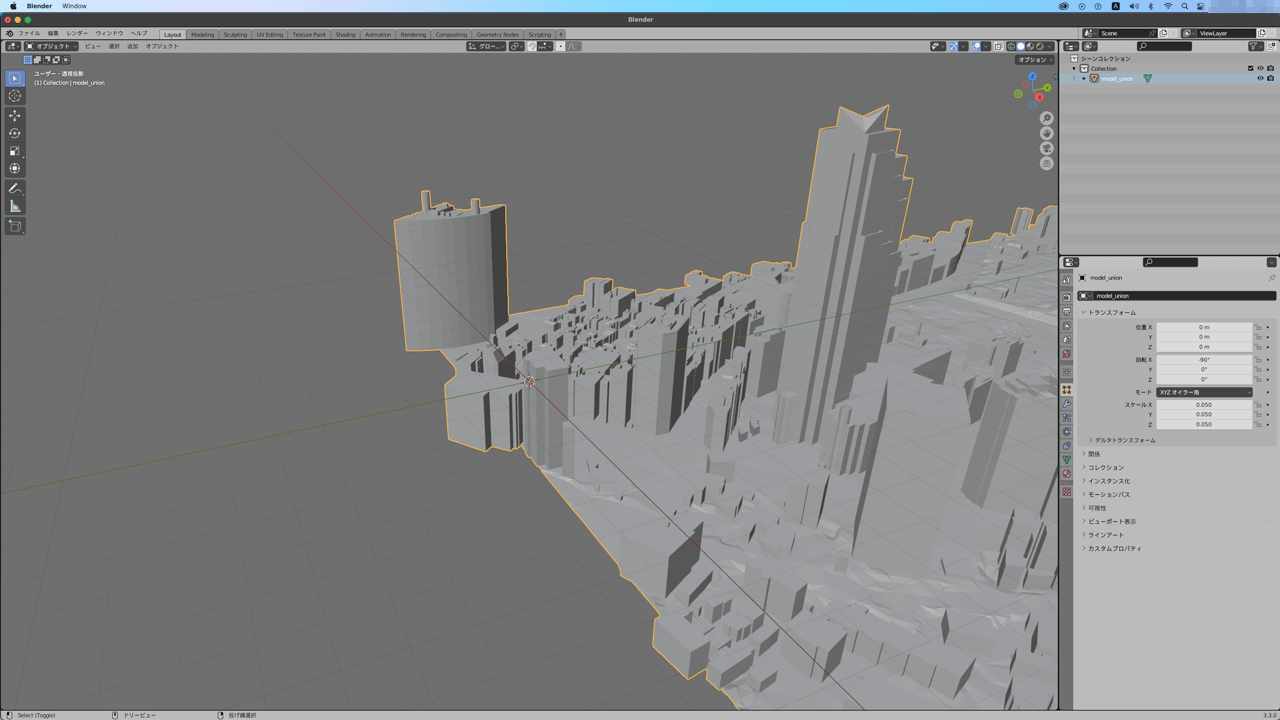This screenshot has height=720, width=1280.
Task: Select the Rotate tool
Action: (14, 133)
